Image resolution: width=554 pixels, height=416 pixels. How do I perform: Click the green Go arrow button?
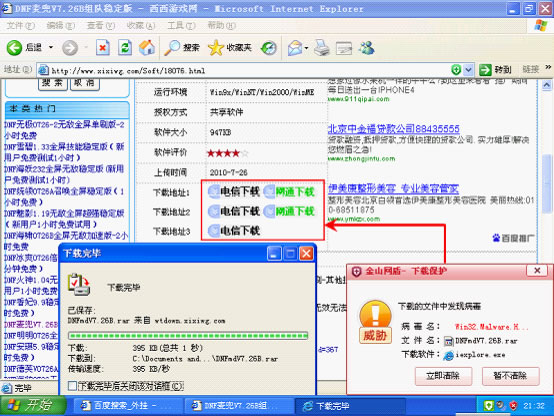[x=485, y=70]
